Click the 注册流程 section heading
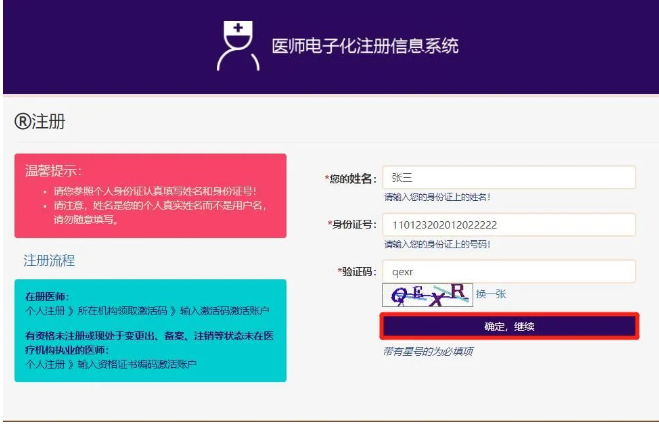The width and height of the screenshot is (659, 426). 49,261
